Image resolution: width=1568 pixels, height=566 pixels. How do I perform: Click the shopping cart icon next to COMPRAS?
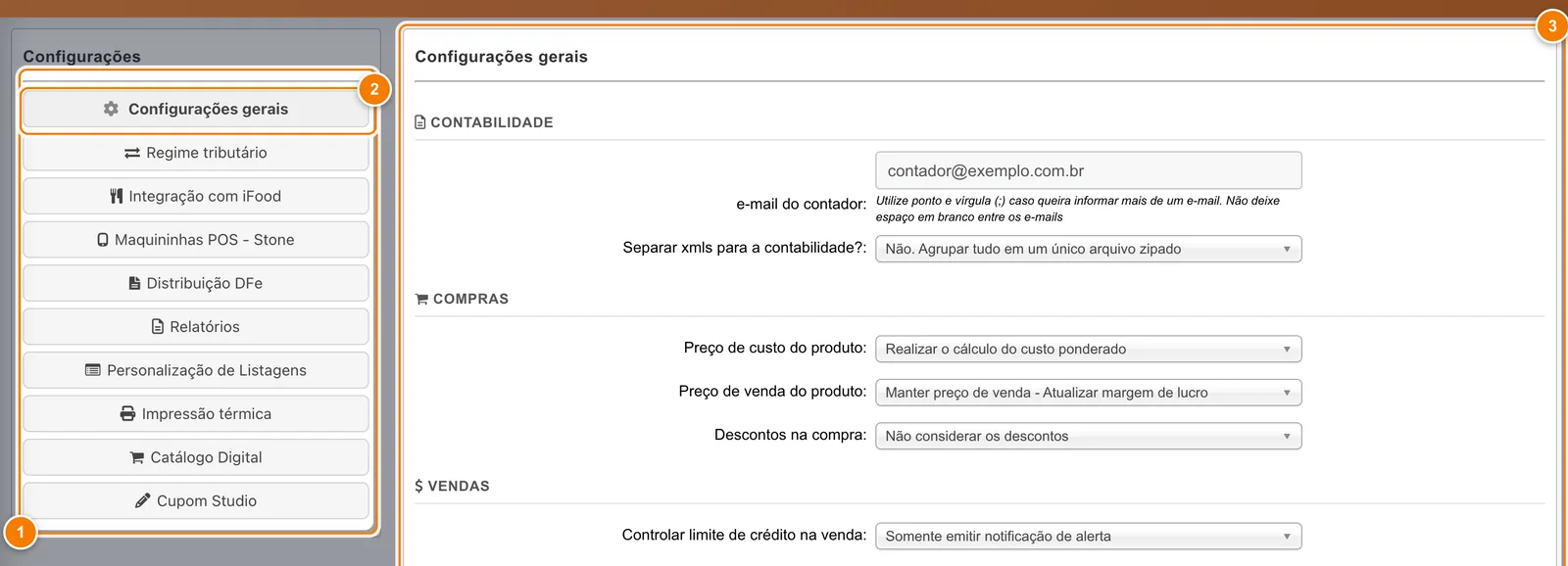pyautogui.click(x=422, y=299)
